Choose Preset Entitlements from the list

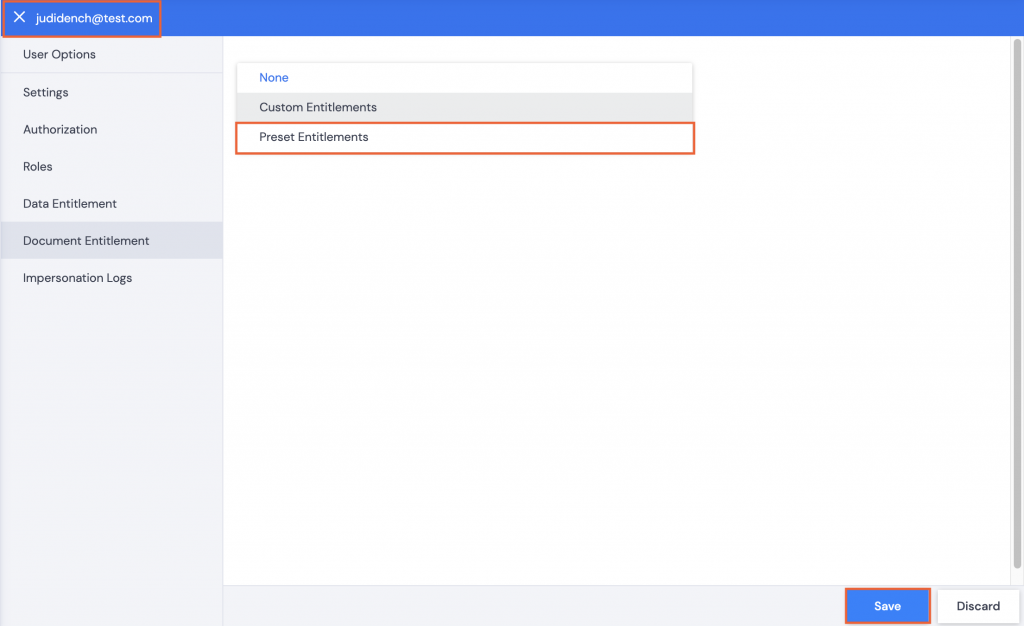point(464,137)
